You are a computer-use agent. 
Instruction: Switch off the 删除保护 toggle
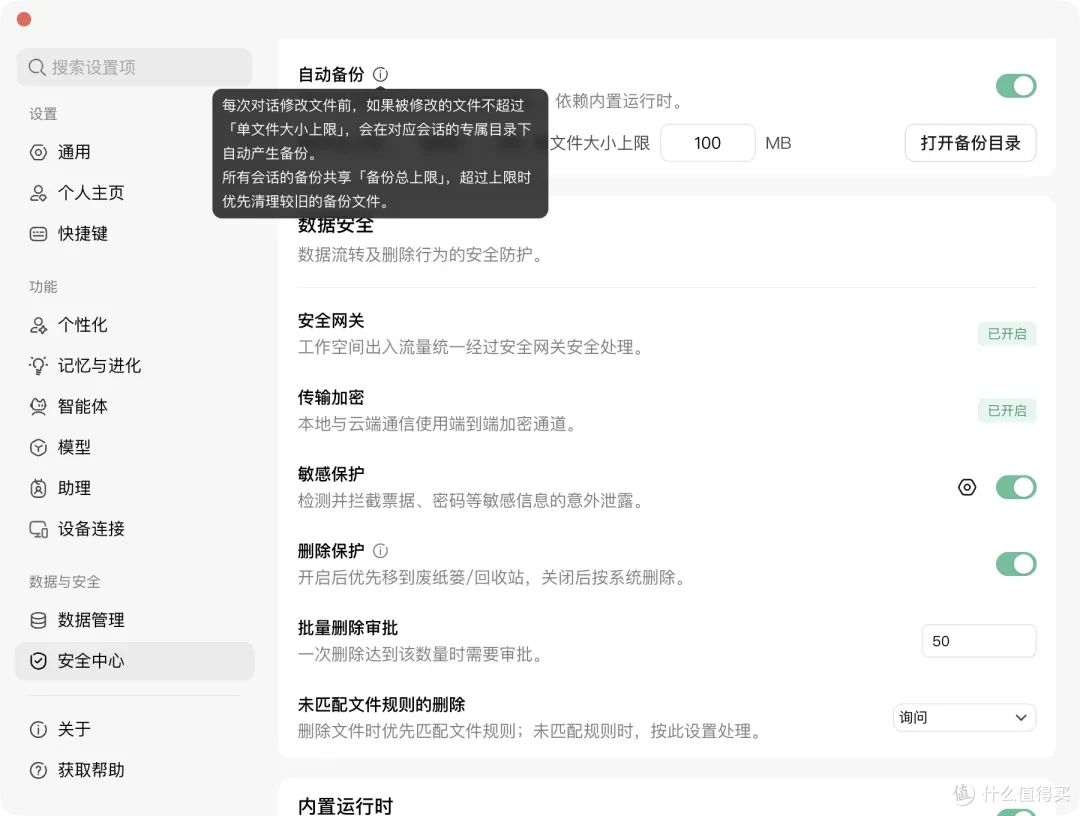point(1016,564)
